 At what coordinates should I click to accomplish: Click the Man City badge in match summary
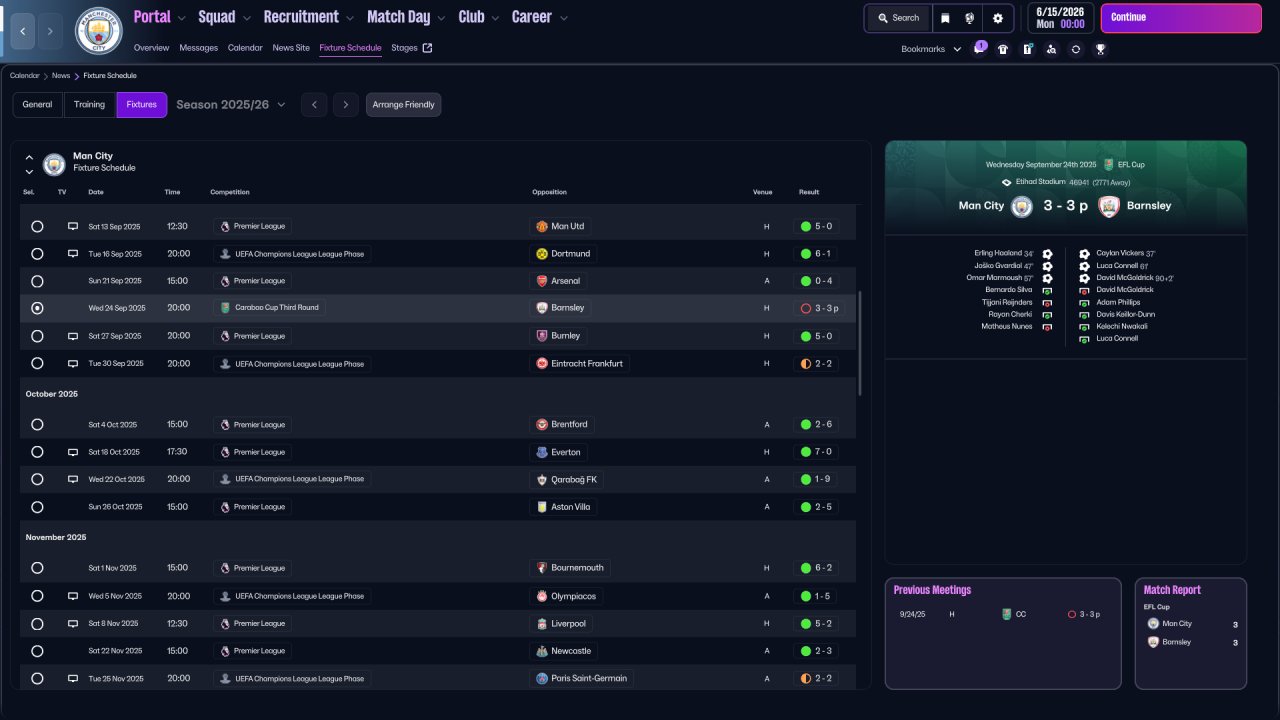[1021, 206]
